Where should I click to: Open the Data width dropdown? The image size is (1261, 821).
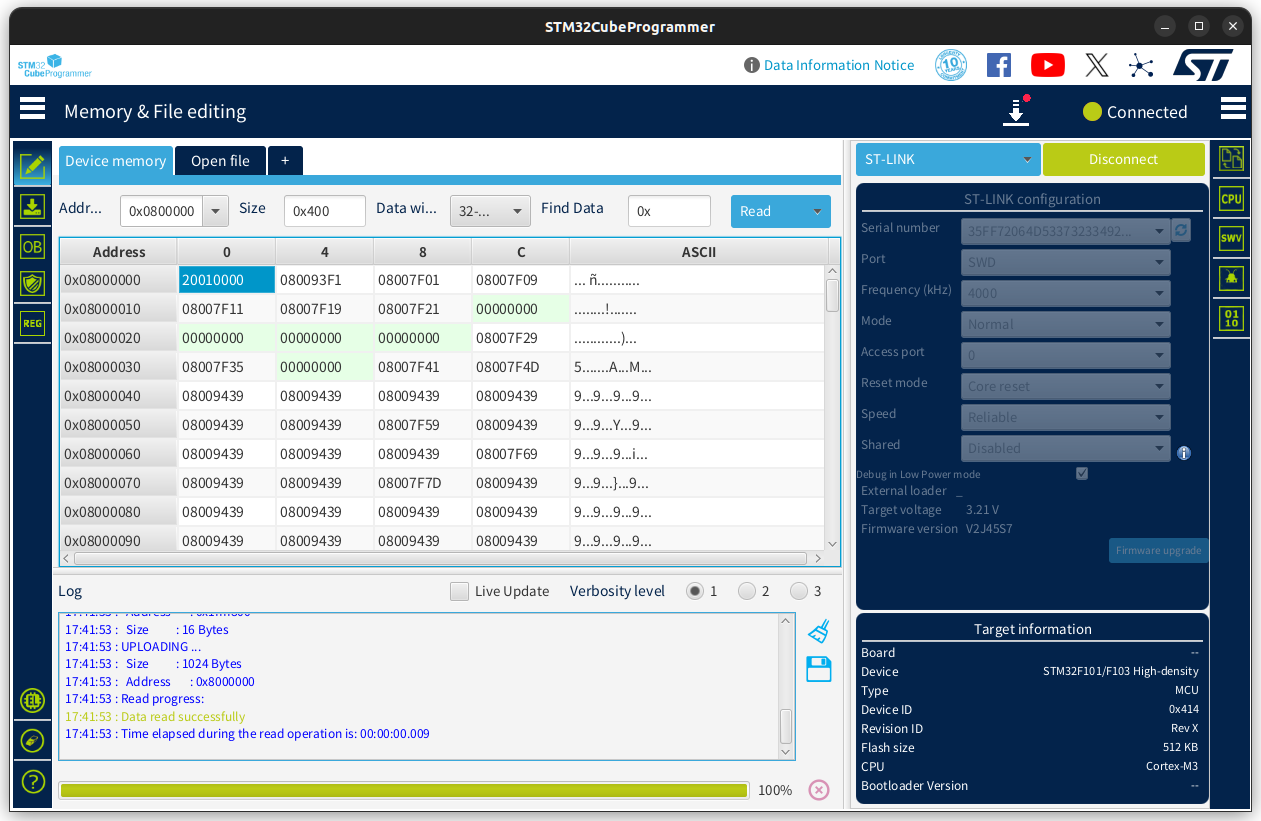(x=490, y=211)
